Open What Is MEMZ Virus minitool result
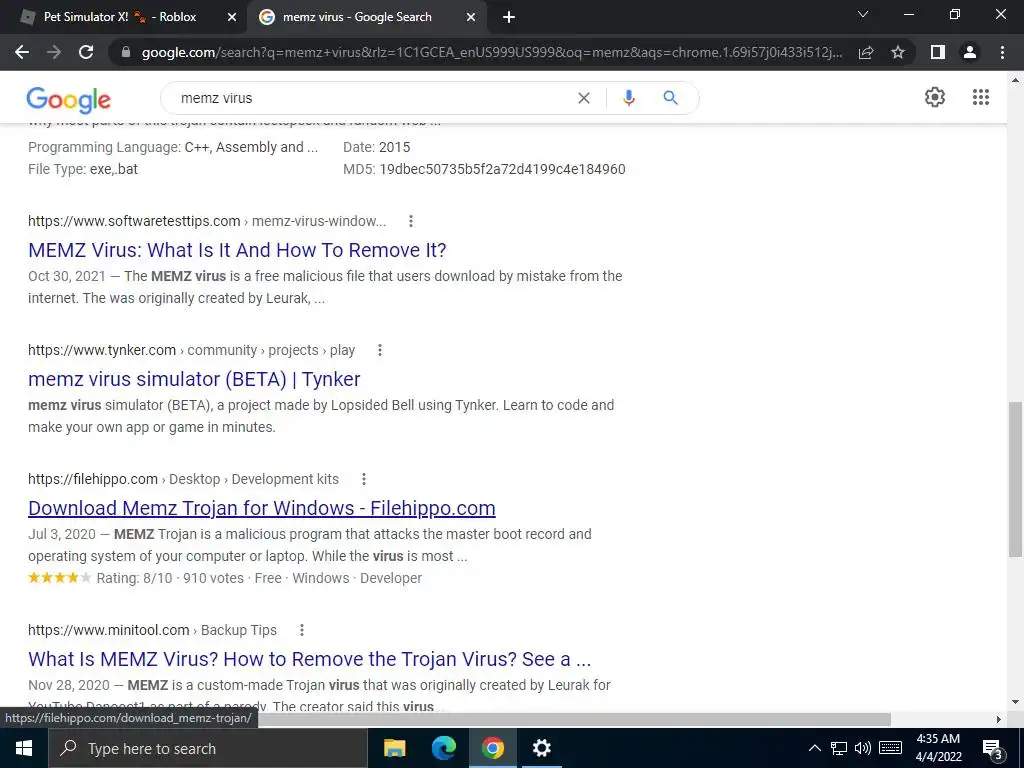 click(310, 659)
